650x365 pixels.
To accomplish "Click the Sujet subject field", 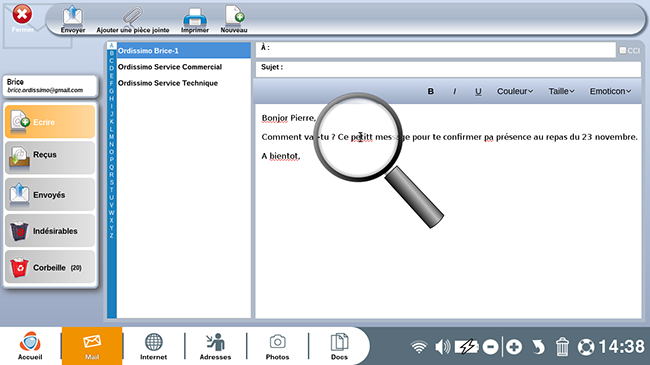I will coord(448,69).
